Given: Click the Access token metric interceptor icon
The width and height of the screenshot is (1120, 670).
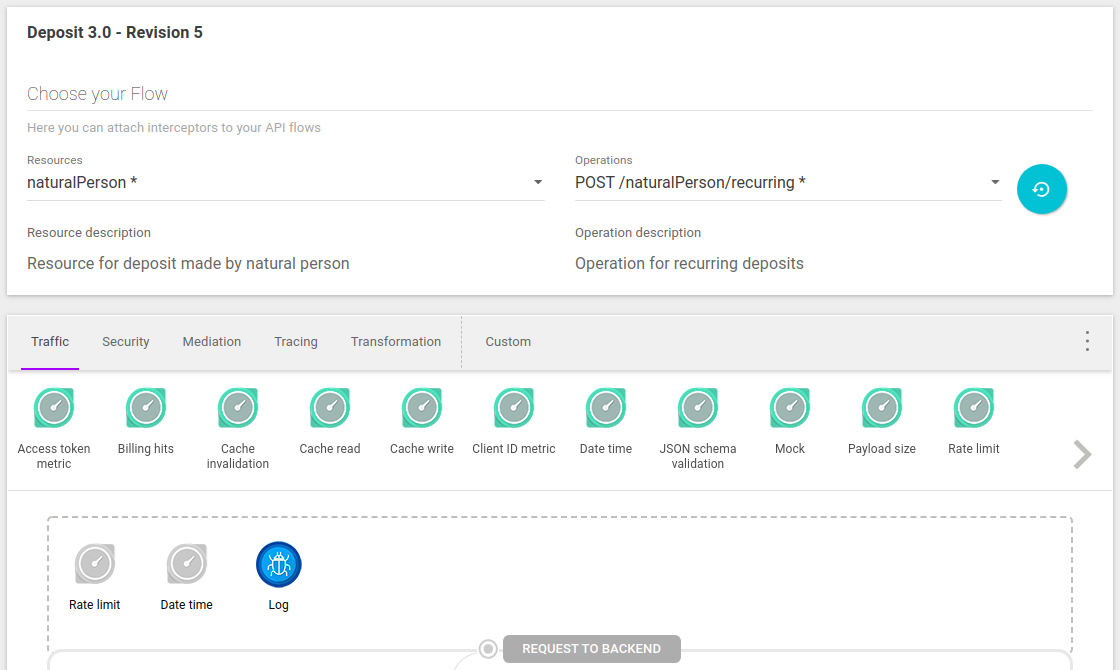Looking at the screenshot, I should click(54, 408).
